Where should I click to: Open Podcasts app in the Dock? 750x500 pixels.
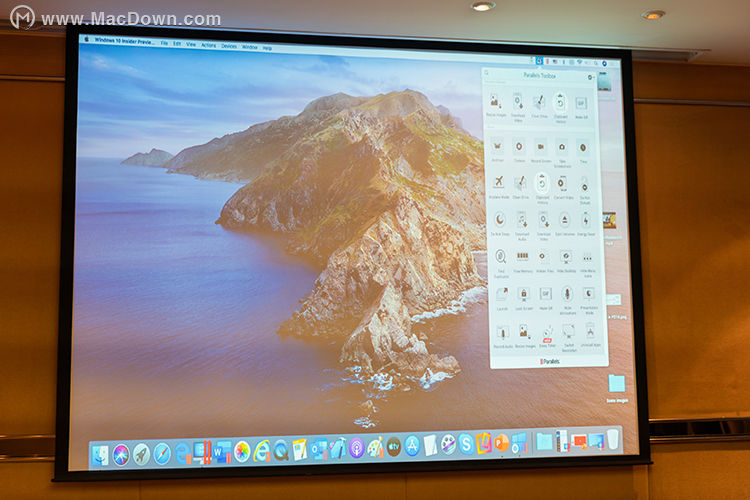coord(356,448)
